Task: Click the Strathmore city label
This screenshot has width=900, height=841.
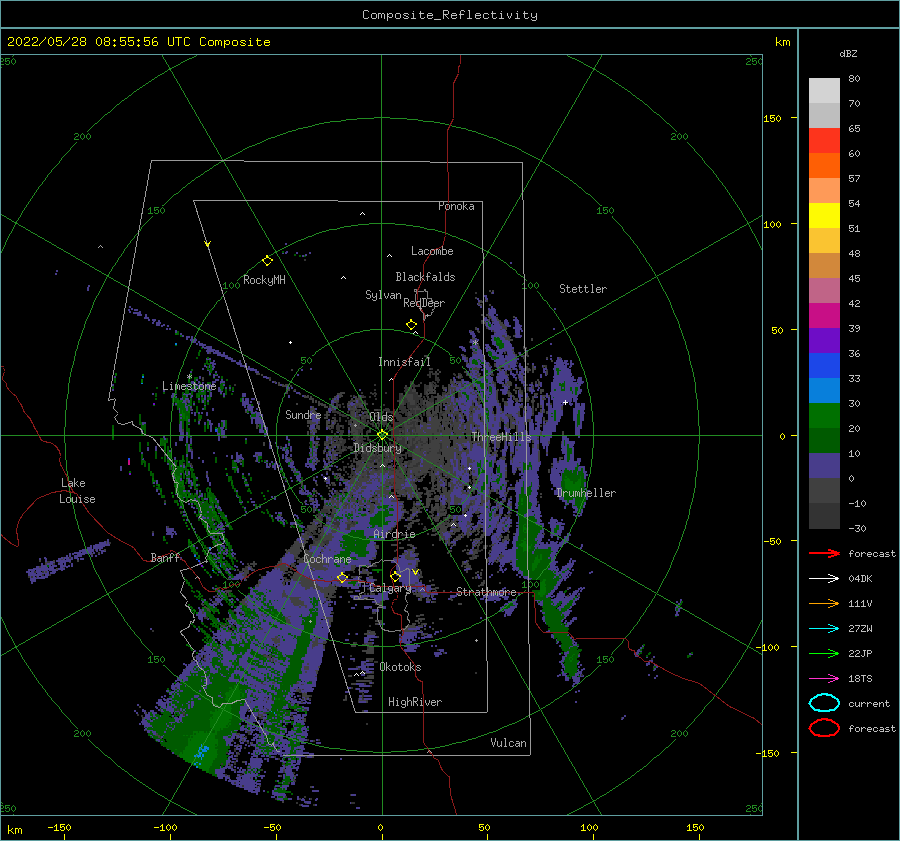Action: (486, 592)
